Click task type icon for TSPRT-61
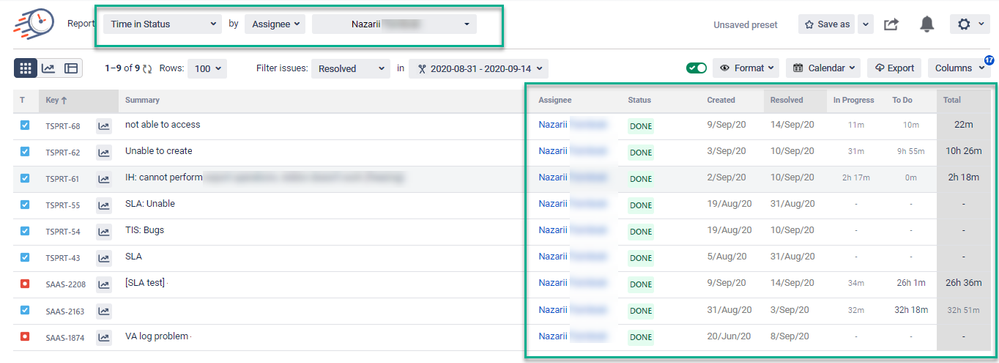The height and width of the screenshot is (363, 999). coord(25,178)
